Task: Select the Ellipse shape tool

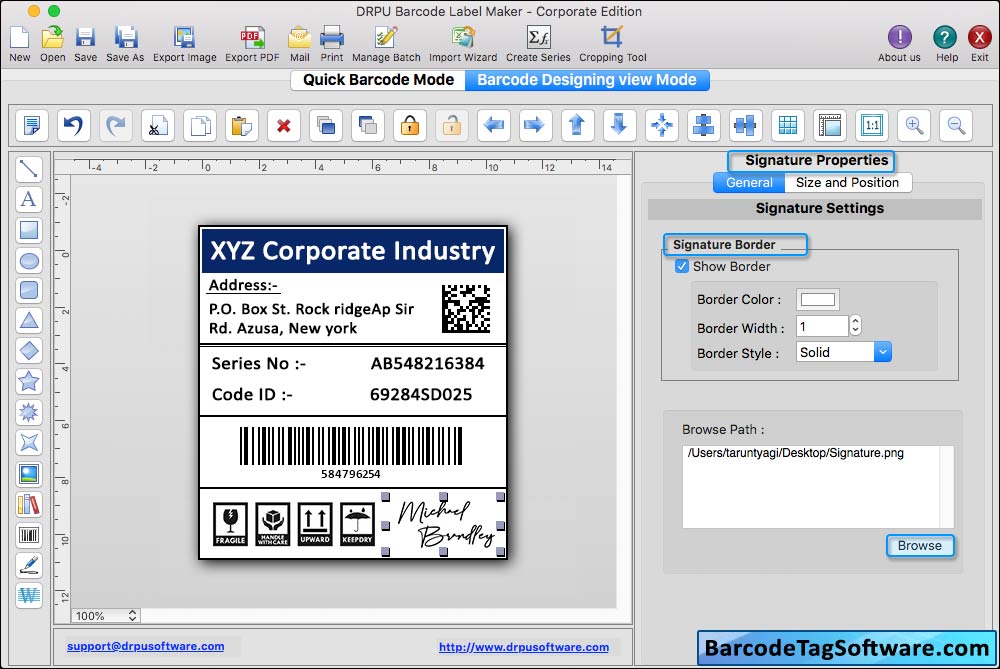Action: point(29,260)
